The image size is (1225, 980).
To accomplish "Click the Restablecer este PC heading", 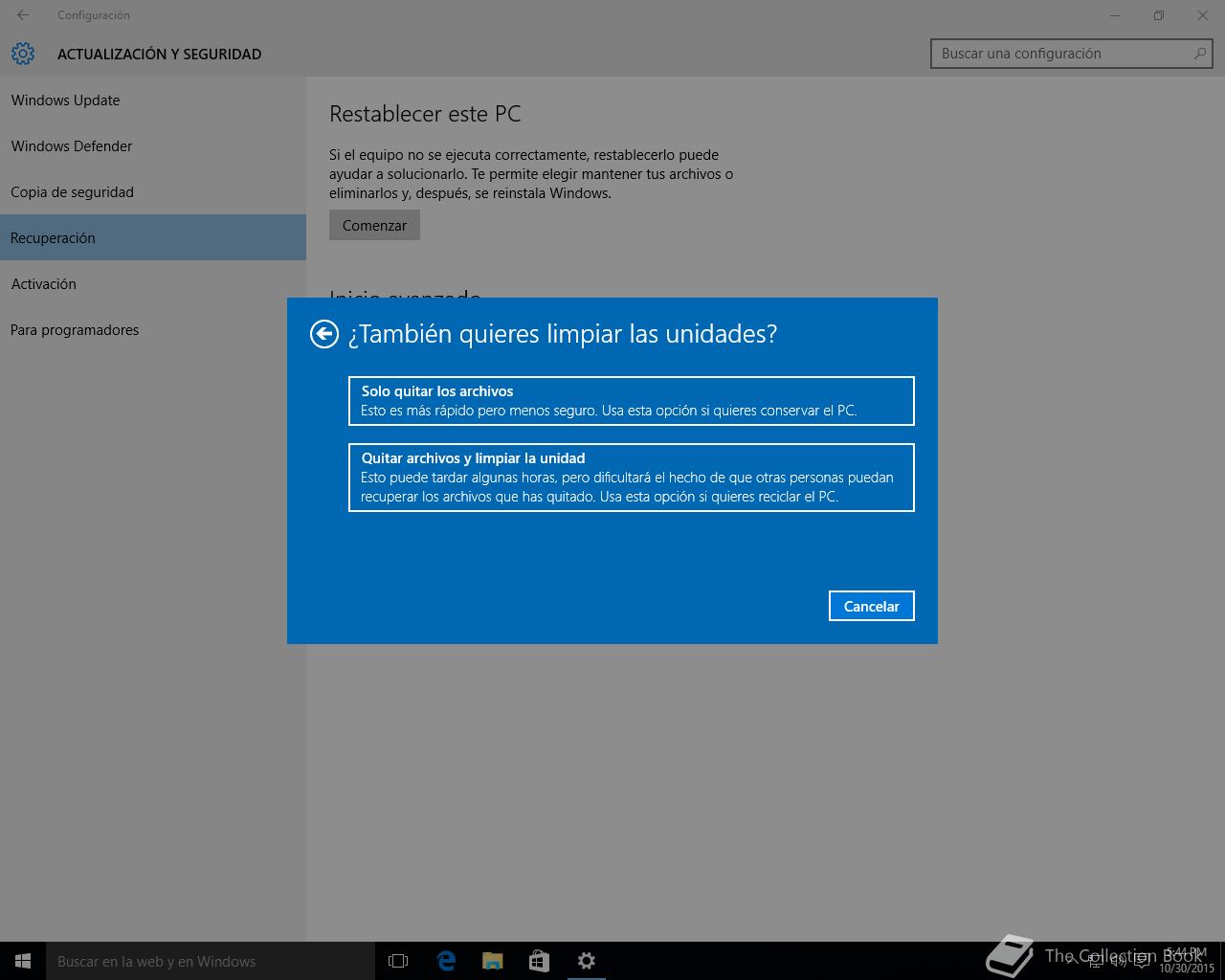I will click(x=425, y=114).
